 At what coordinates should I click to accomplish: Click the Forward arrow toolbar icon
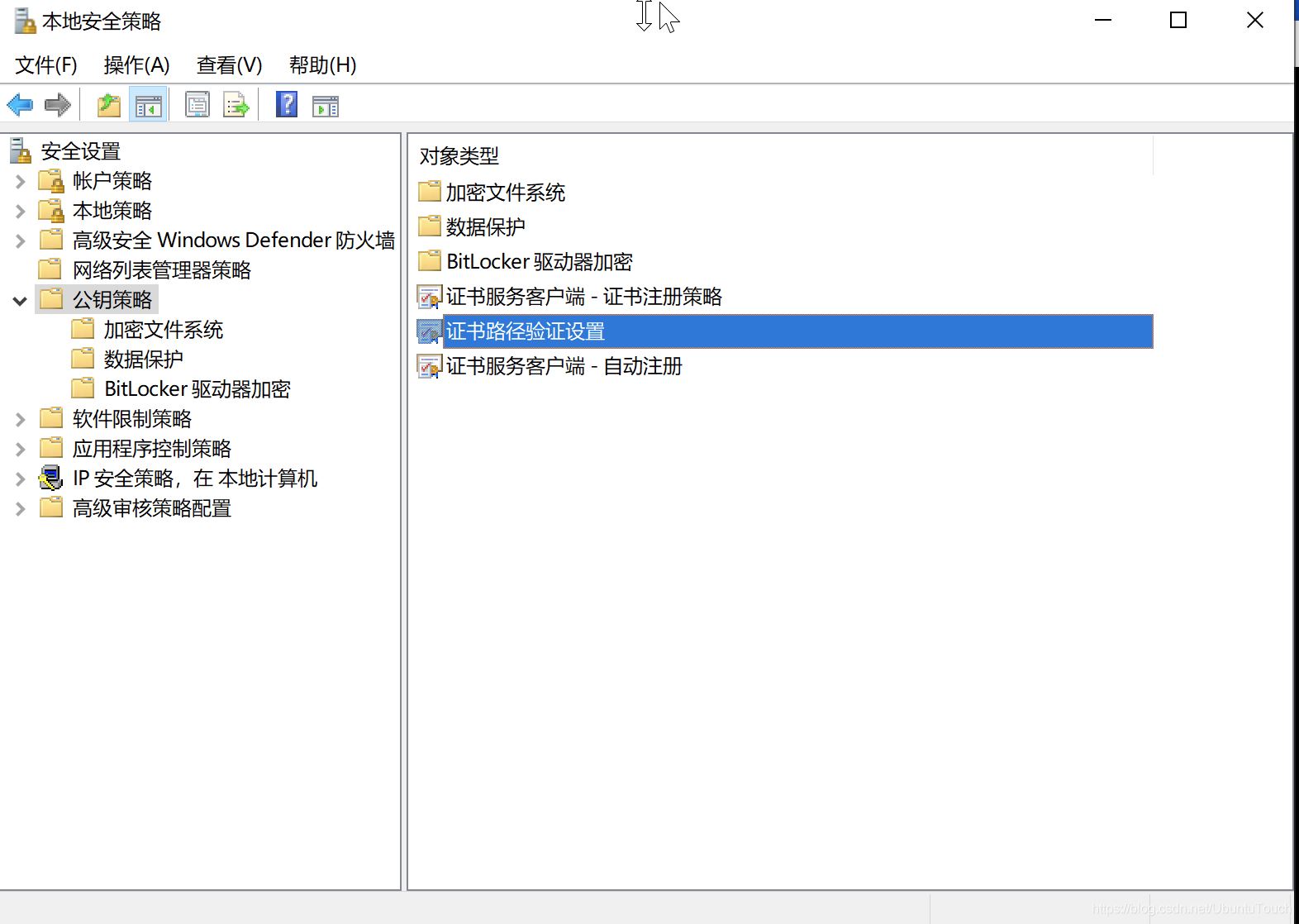coord(58,105)
